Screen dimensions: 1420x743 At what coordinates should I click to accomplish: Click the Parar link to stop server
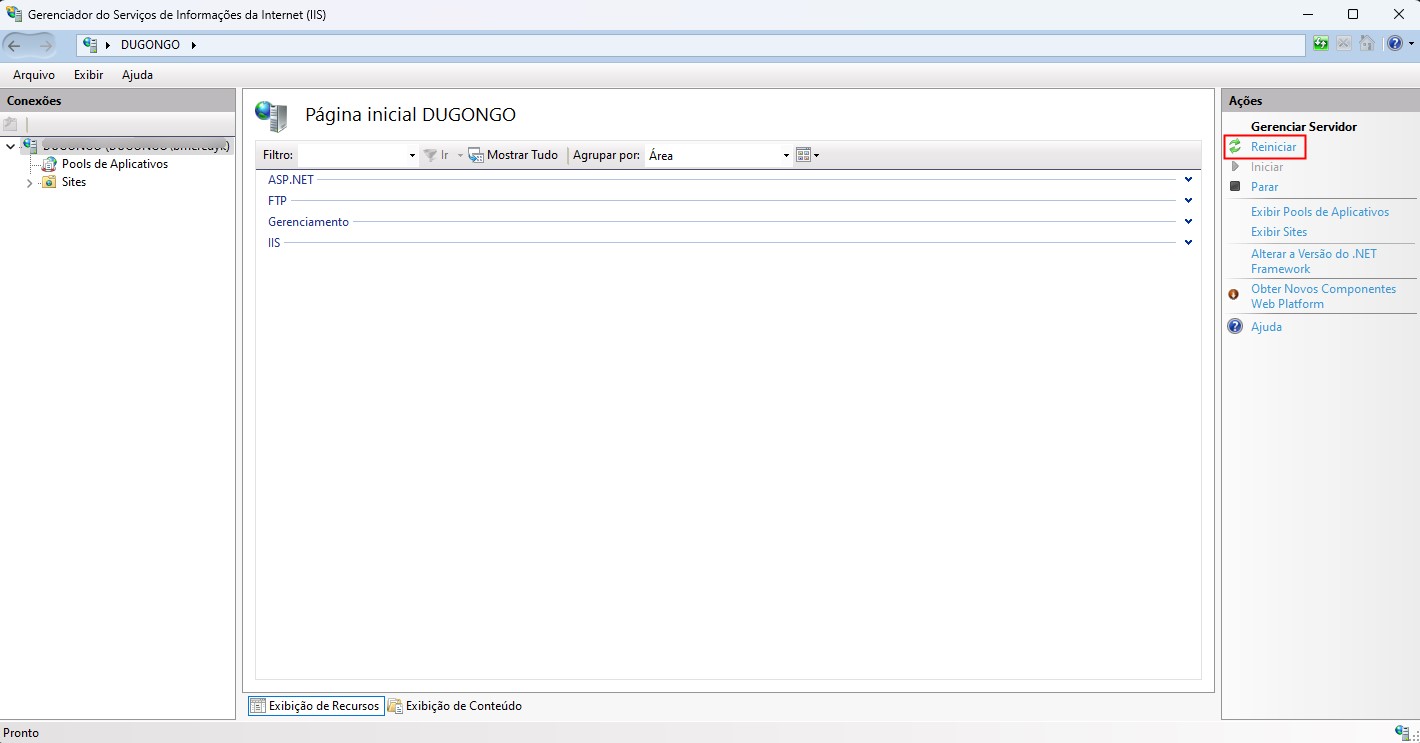(x=1264, y=187)
